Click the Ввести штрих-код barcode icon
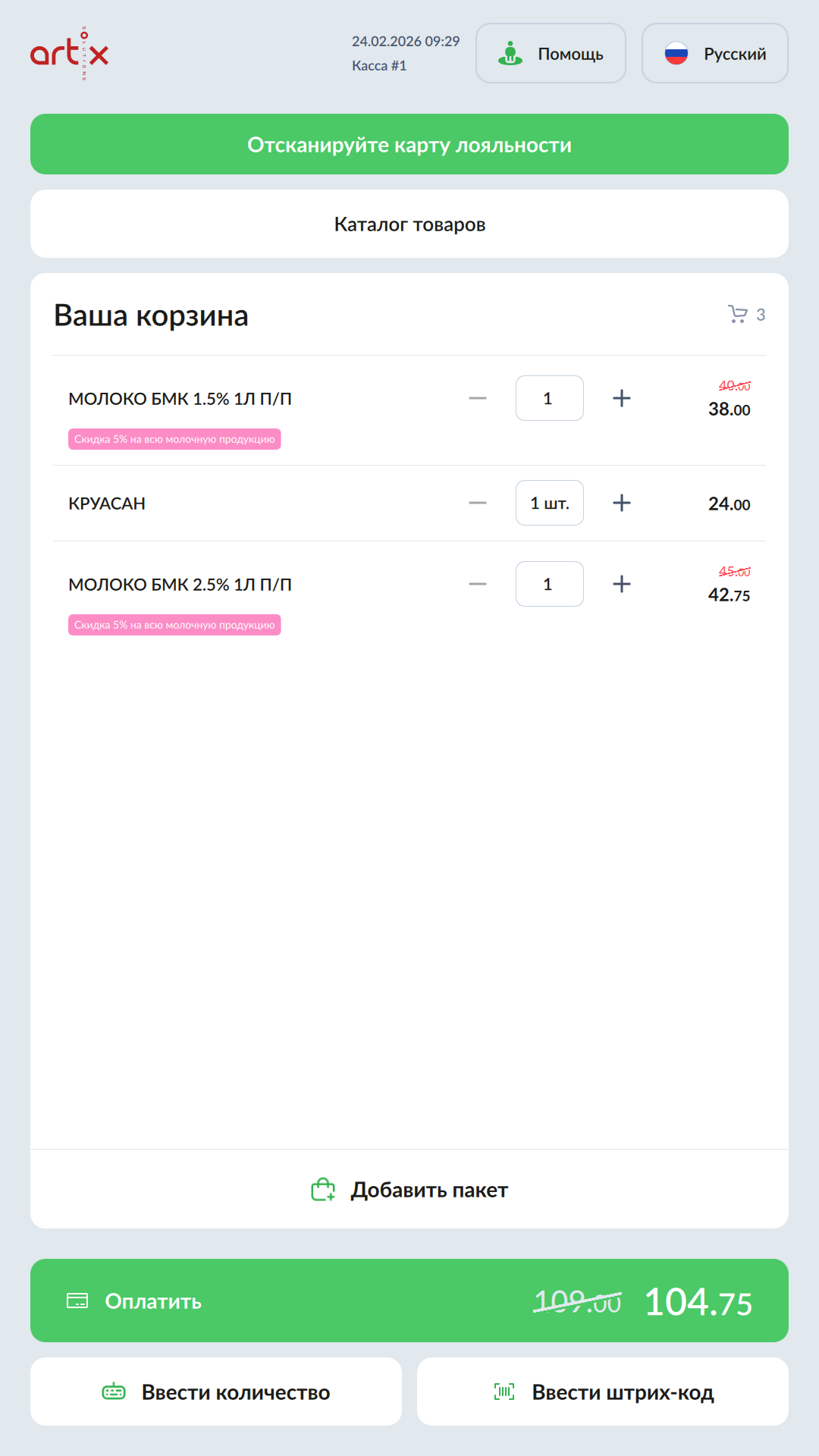Image resolution: width=819 pixels, height=1456 pixels. coord(504,1392)
